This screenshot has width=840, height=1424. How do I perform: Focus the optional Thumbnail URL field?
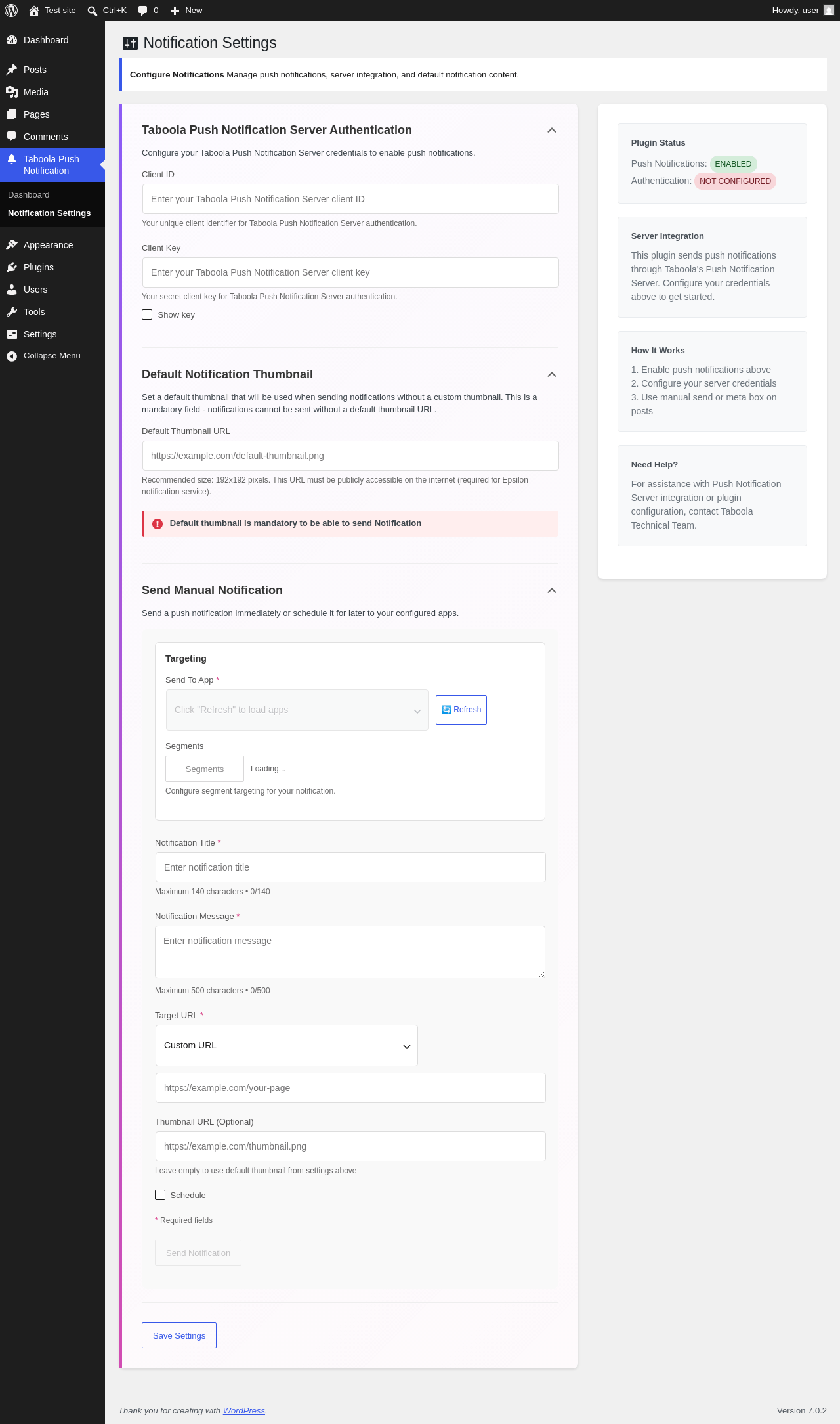coord(350,1146)
